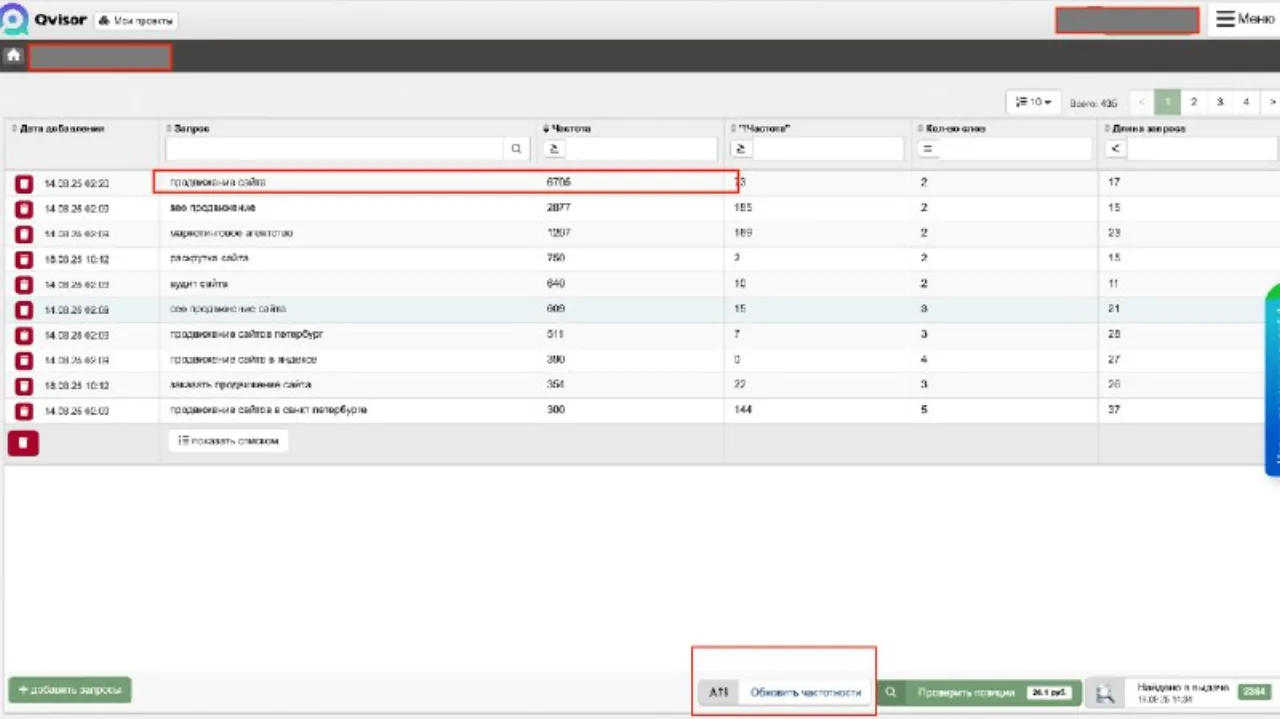Remove the "заказать продвижение сайта" query
The height and width of the screenshot is (719, 1280).
point(24,386)
